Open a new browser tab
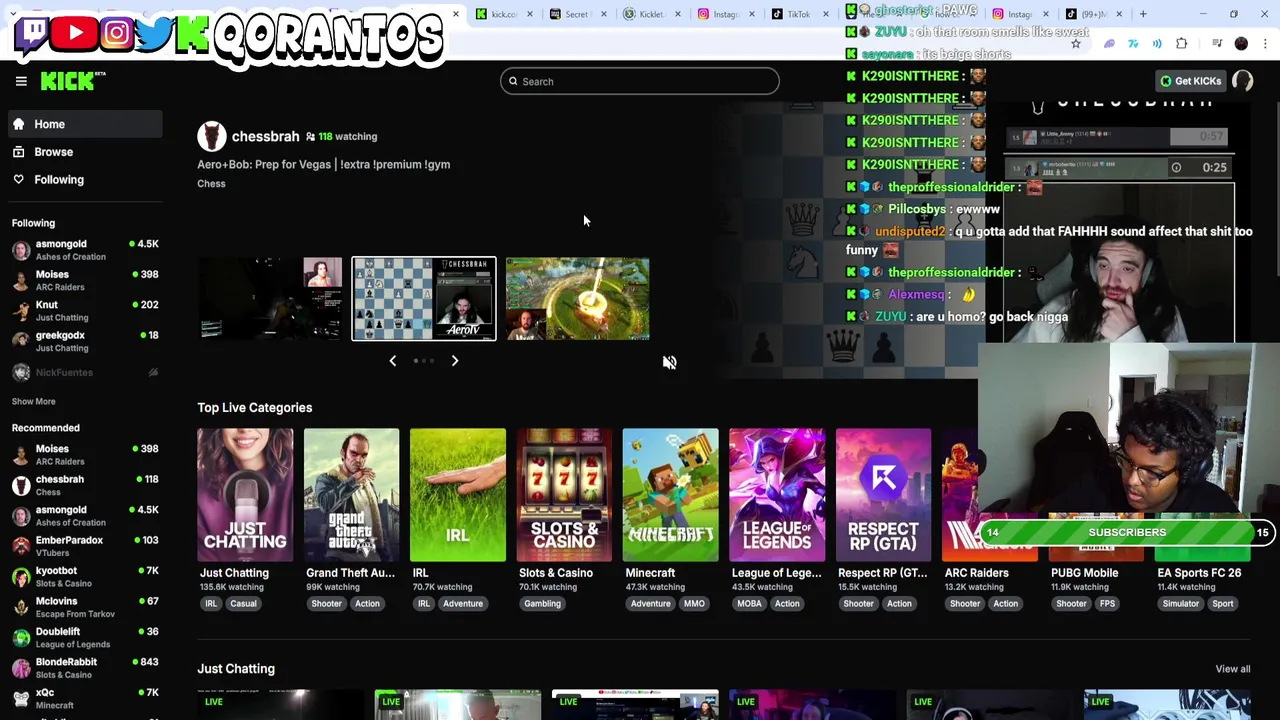Image resolution: width=1280 pixels, height=720 pixels. (1144, 14)
